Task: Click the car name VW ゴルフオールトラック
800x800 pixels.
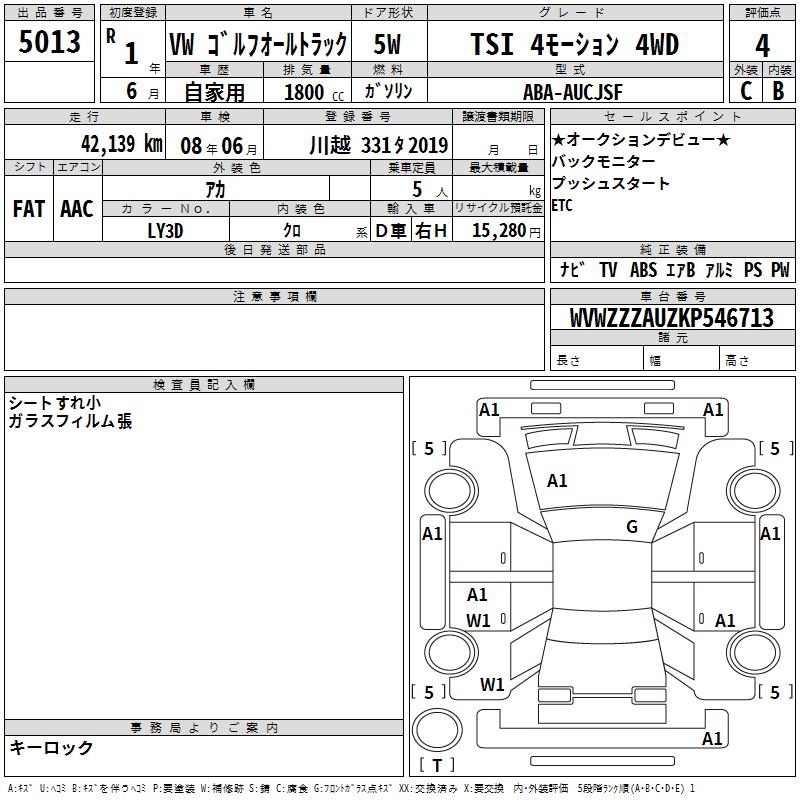Action: point(258,44)
